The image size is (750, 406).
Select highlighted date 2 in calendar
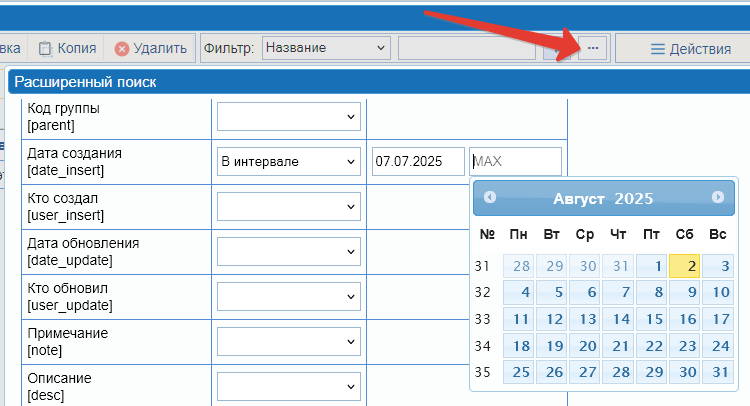point(684,266)
